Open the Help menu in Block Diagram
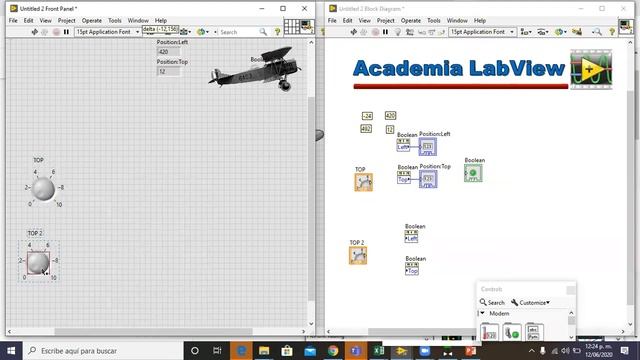Screen dimensions: 640x360 tap(480, 20)
